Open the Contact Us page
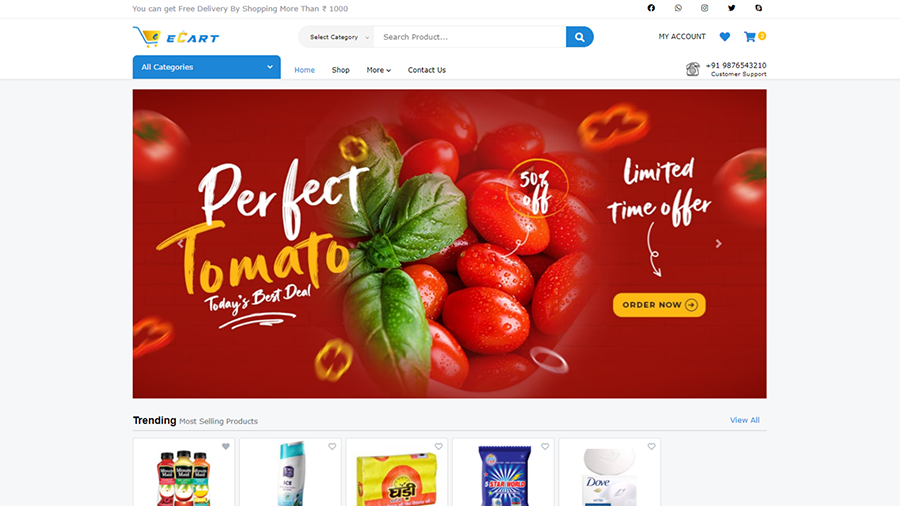This screenshot has height=506, width=900. click(426, 70)
